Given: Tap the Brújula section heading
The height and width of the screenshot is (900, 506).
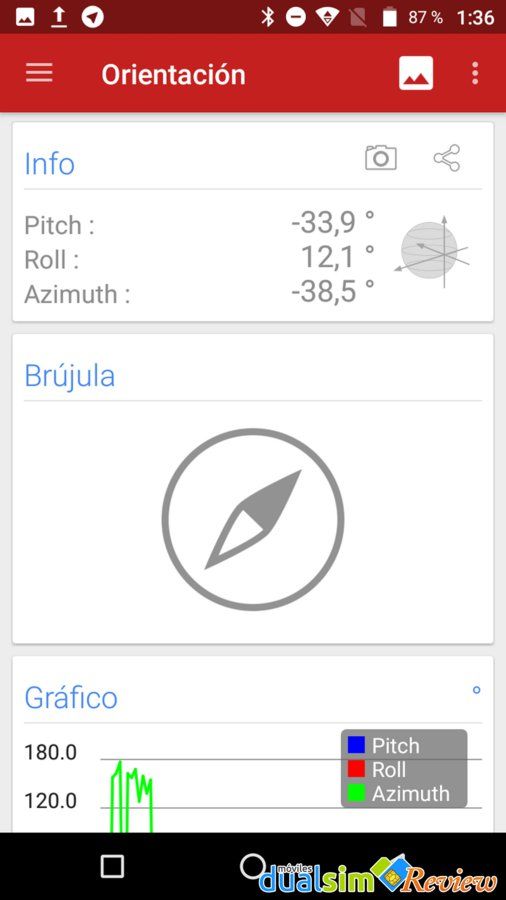Looking at the screenshot, I should 69,377.
